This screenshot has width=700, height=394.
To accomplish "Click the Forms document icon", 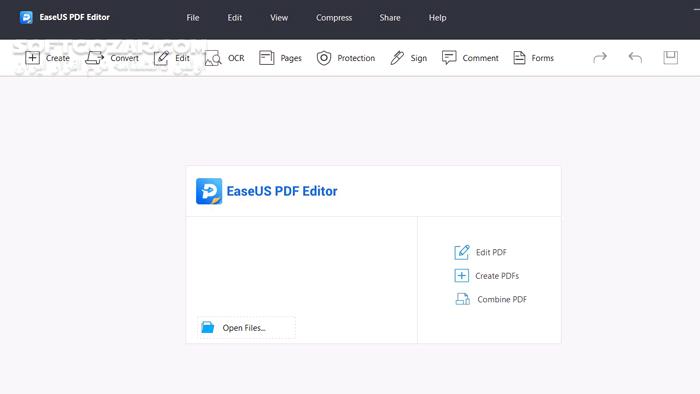I will pos(519,58).
